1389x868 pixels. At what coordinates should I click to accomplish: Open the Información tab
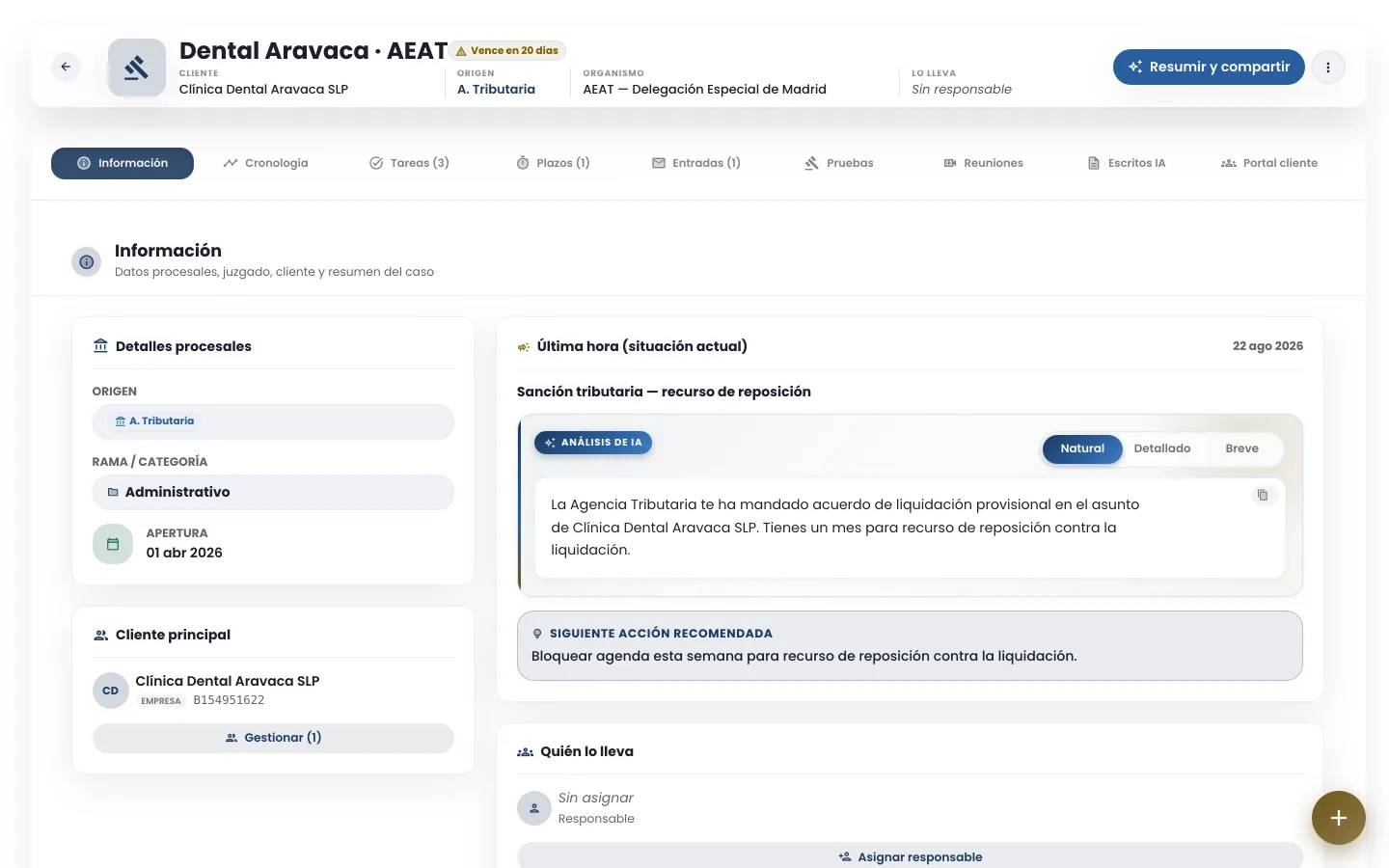click(123, 163)
